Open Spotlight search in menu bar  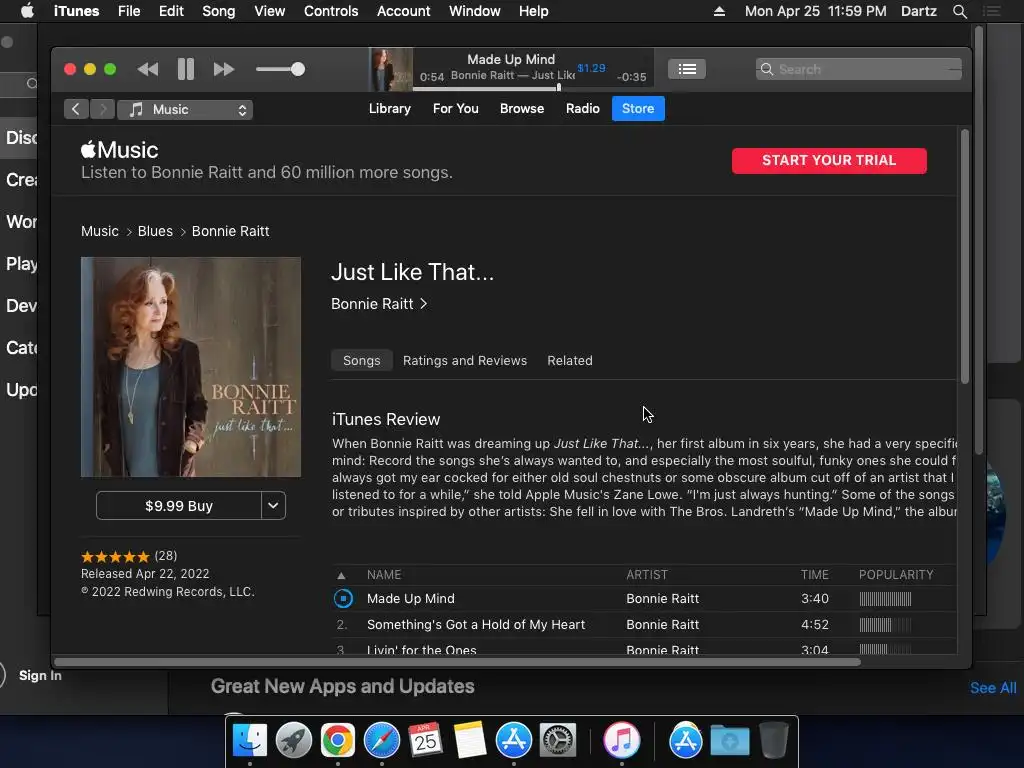[x=959, y=11]
